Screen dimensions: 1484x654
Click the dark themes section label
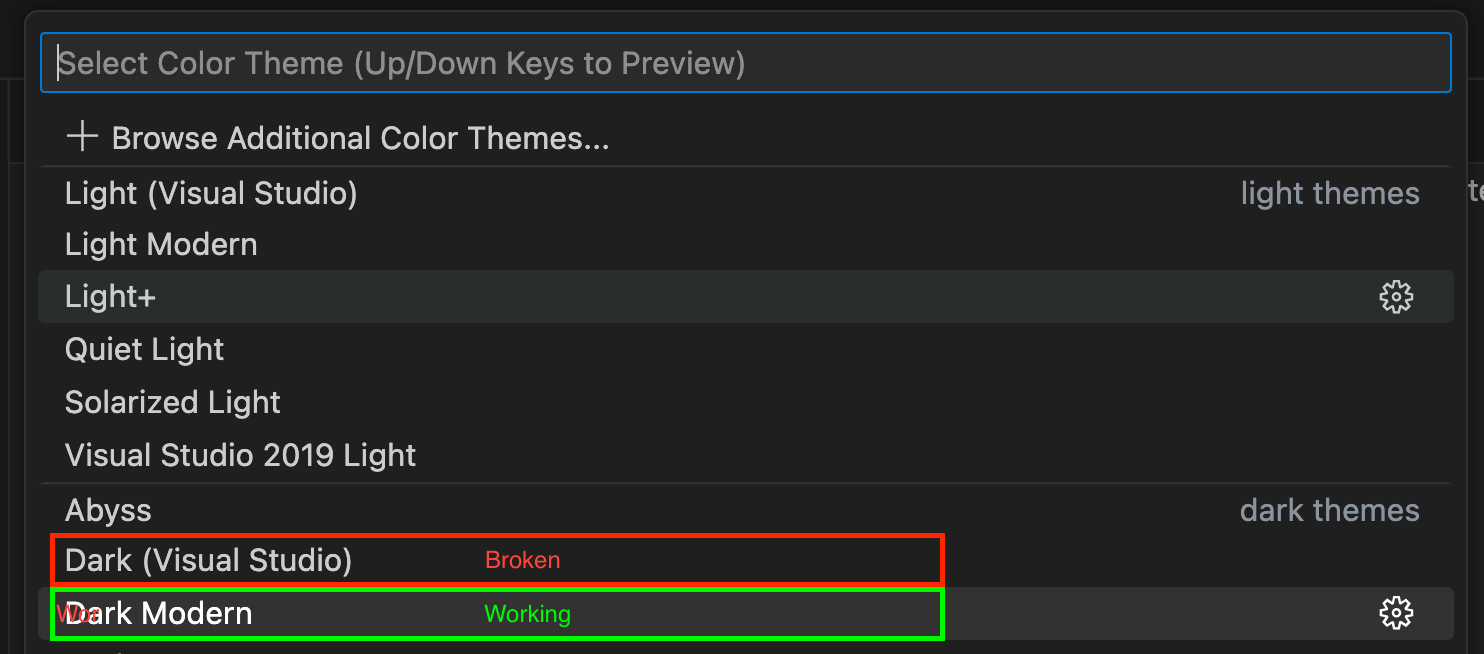tap(1330, 509)
